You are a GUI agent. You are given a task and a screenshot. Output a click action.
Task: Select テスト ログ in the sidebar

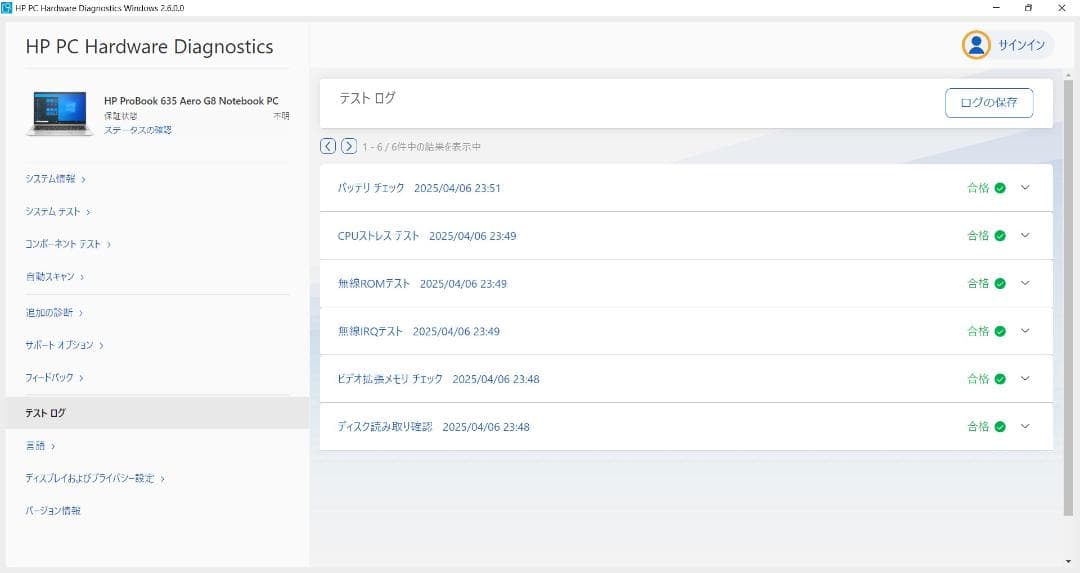pos(46,413)
